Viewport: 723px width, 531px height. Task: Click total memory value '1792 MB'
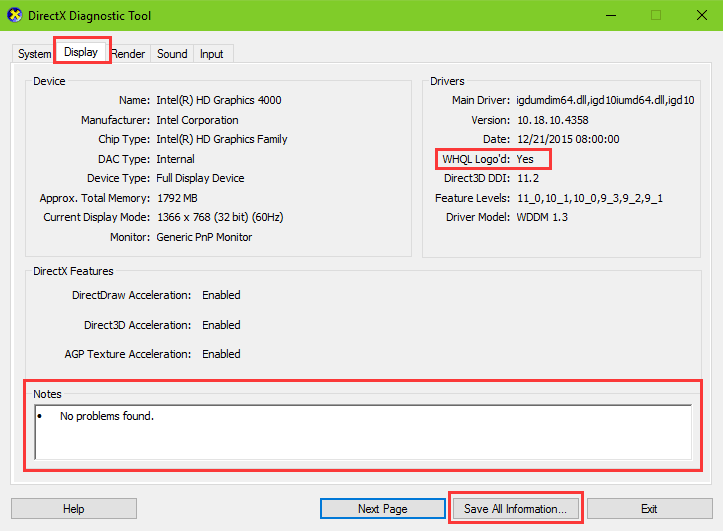177,198
